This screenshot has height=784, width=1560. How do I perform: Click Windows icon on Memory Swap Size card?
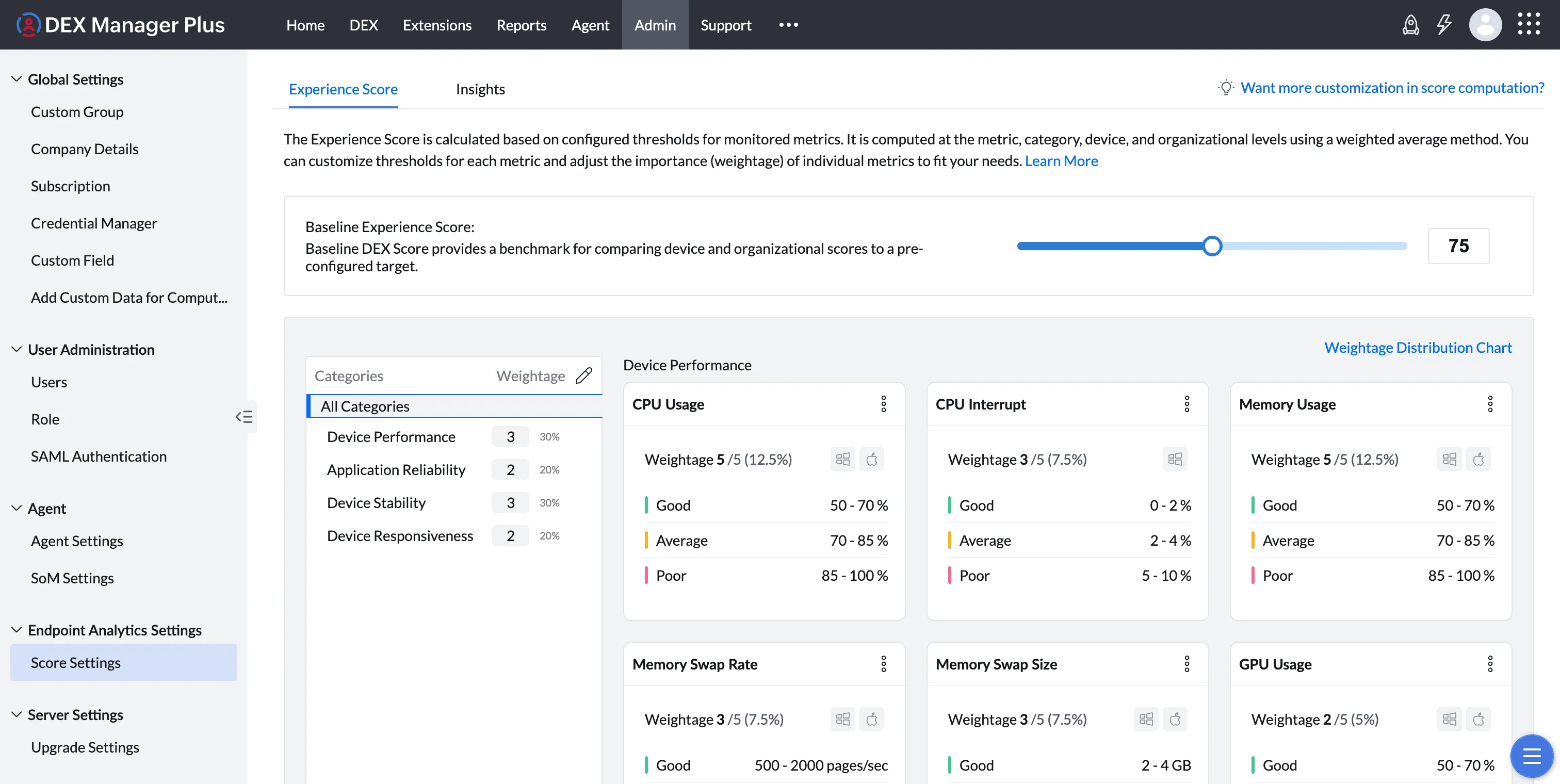(1146, 719)
